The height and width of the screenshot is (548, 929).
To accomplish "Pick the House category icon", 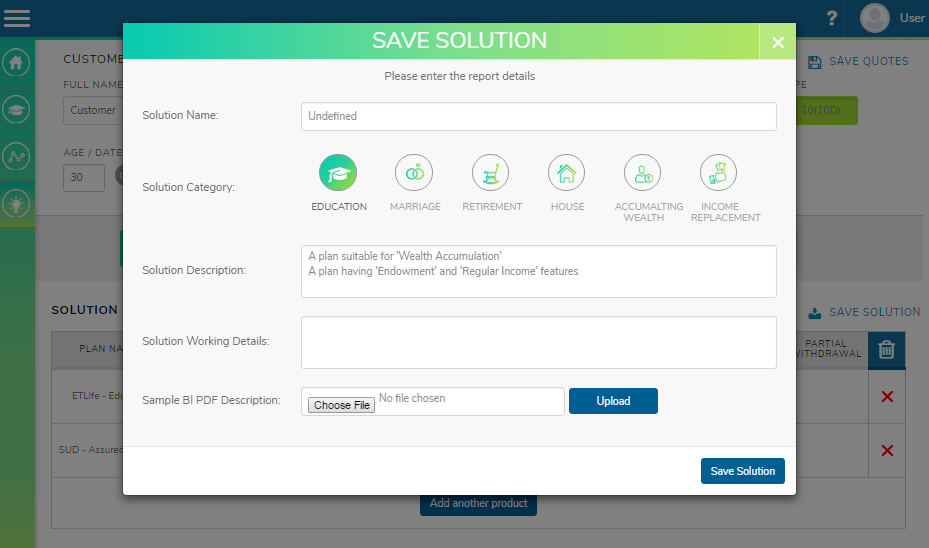I will [x=567, y=173].
